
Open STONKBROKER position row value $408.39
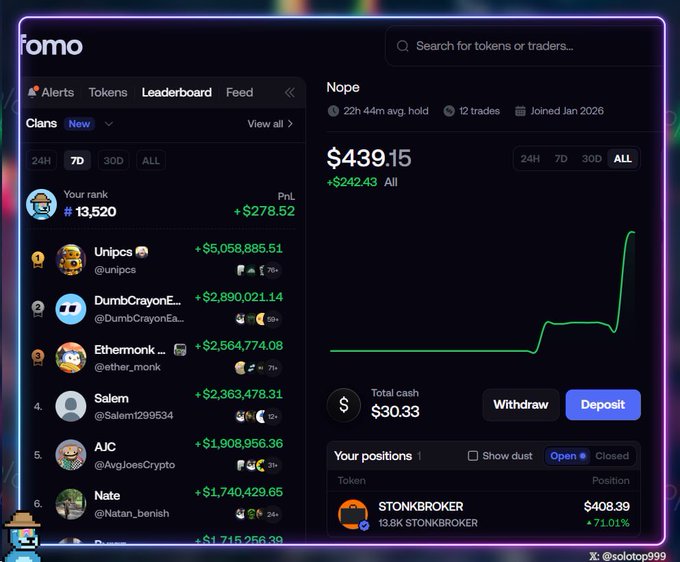(606, 506)
